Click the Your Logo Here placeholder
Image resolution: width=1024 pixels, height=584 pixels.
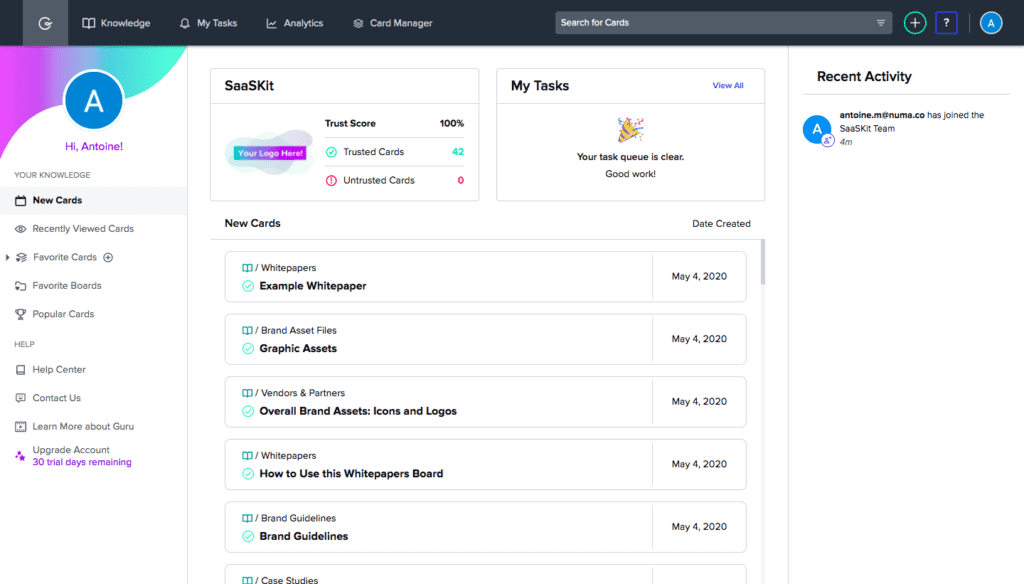[270, 153]
